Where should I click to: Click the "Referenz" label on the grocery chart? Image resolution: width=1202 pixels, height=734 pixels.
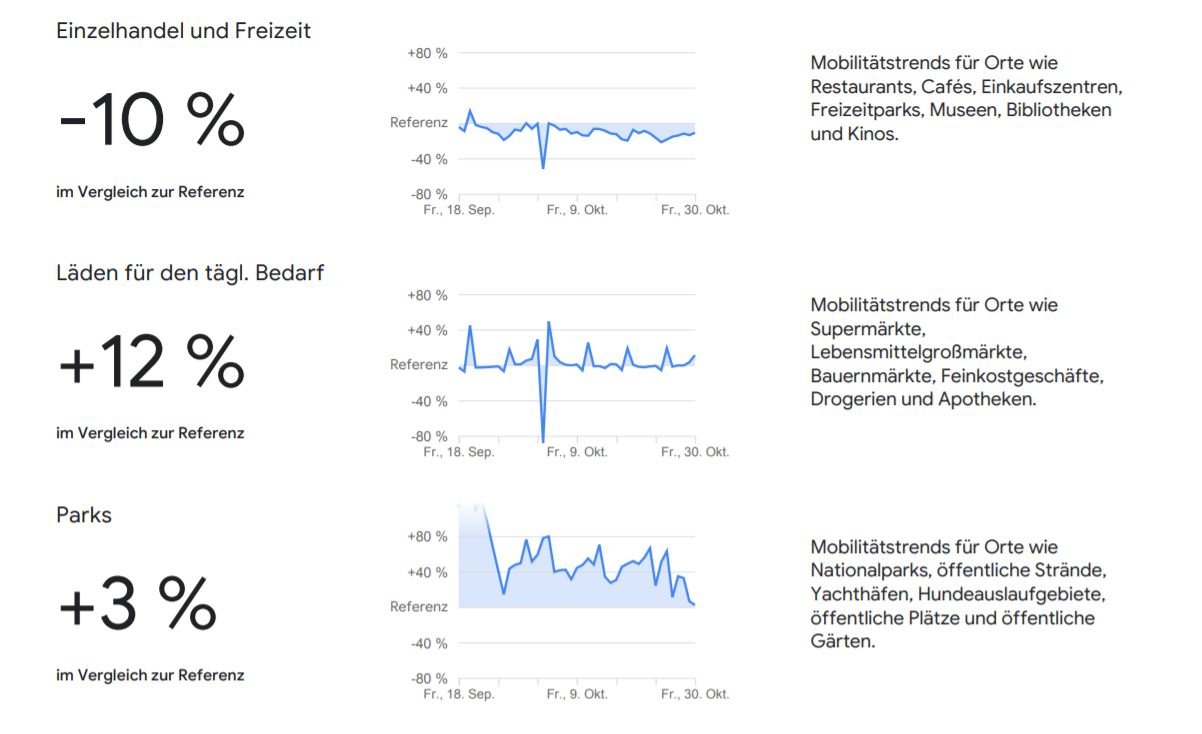[x=419, y=365]
